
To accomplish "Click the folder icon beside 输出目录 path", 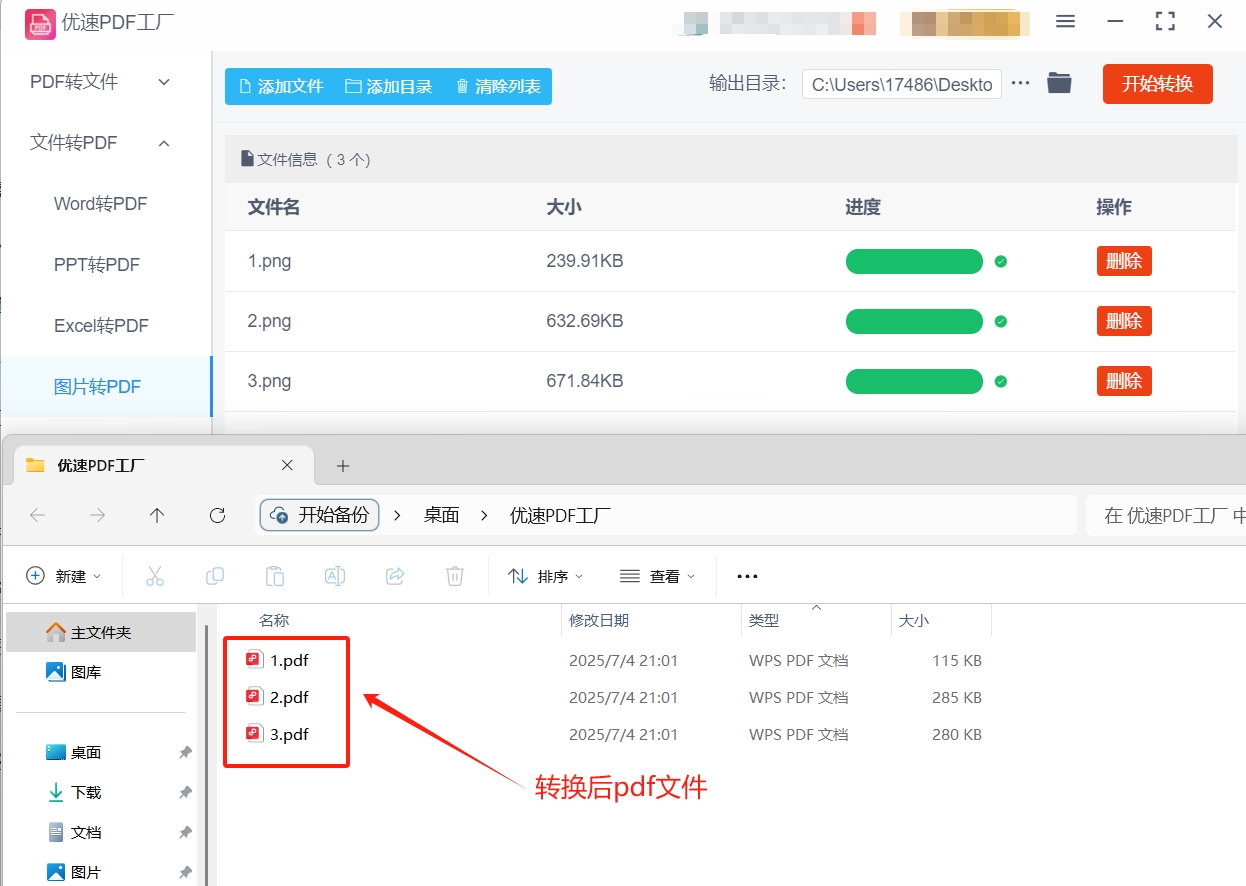I will click(1059, 84).
